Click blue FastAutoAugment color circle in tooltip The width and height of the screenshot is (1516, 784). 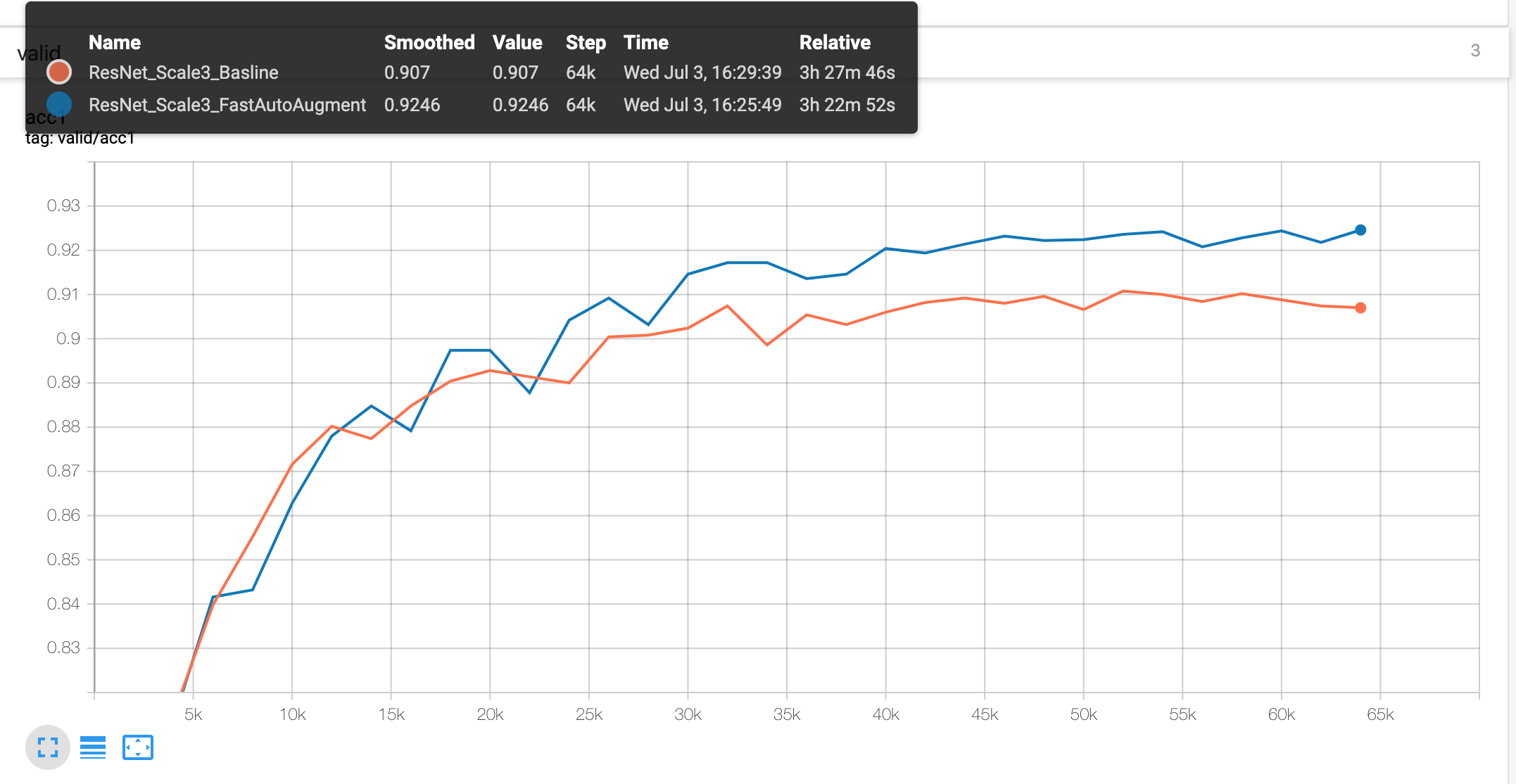coord(59,104)
